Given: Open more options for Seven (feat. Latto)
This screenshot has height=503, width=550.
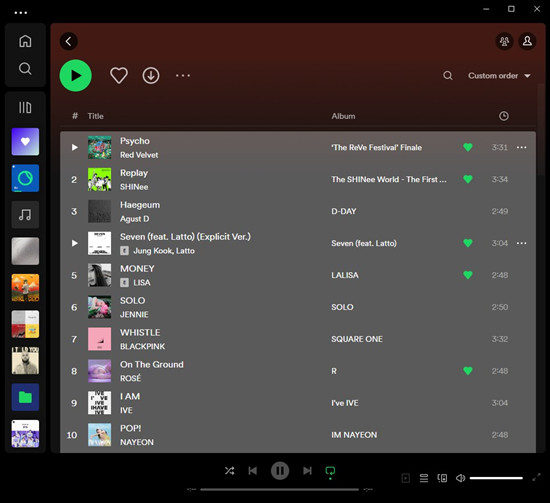Looking at the screenshot, I should 522,243.
